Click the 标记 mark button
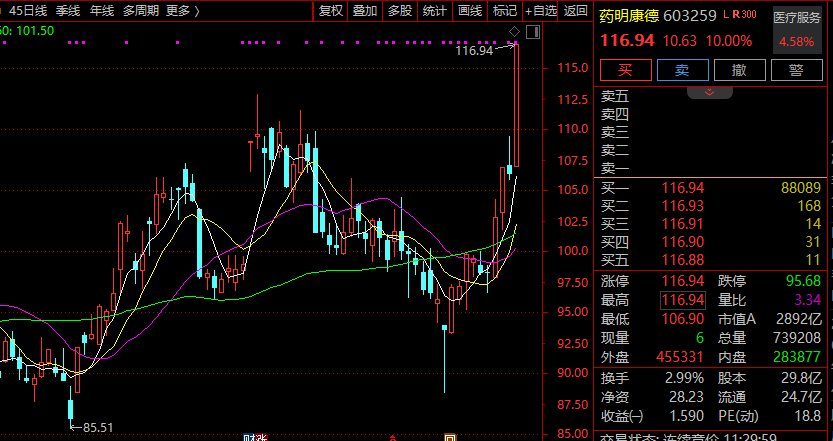The height and width of the screenshot is (441, 833). (505, 11)
